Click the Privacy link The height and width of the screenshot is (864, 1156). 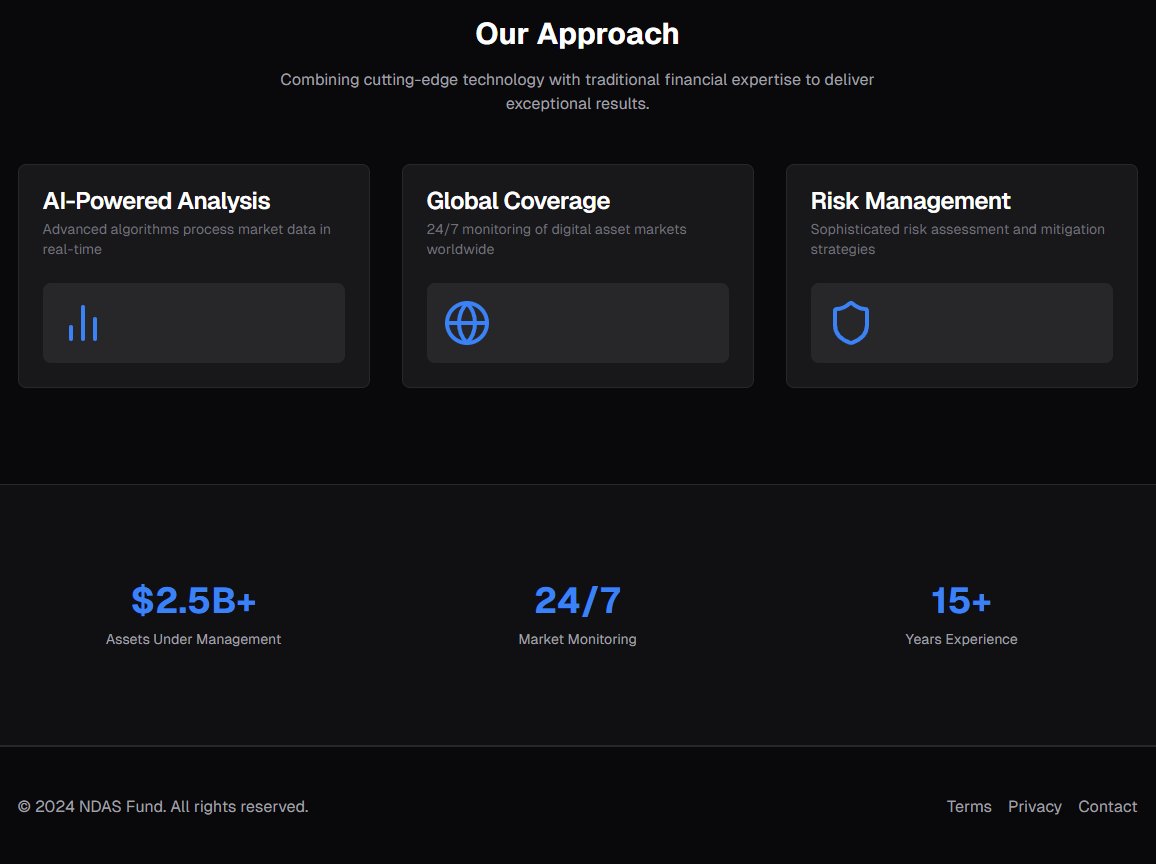(1035, 806)
